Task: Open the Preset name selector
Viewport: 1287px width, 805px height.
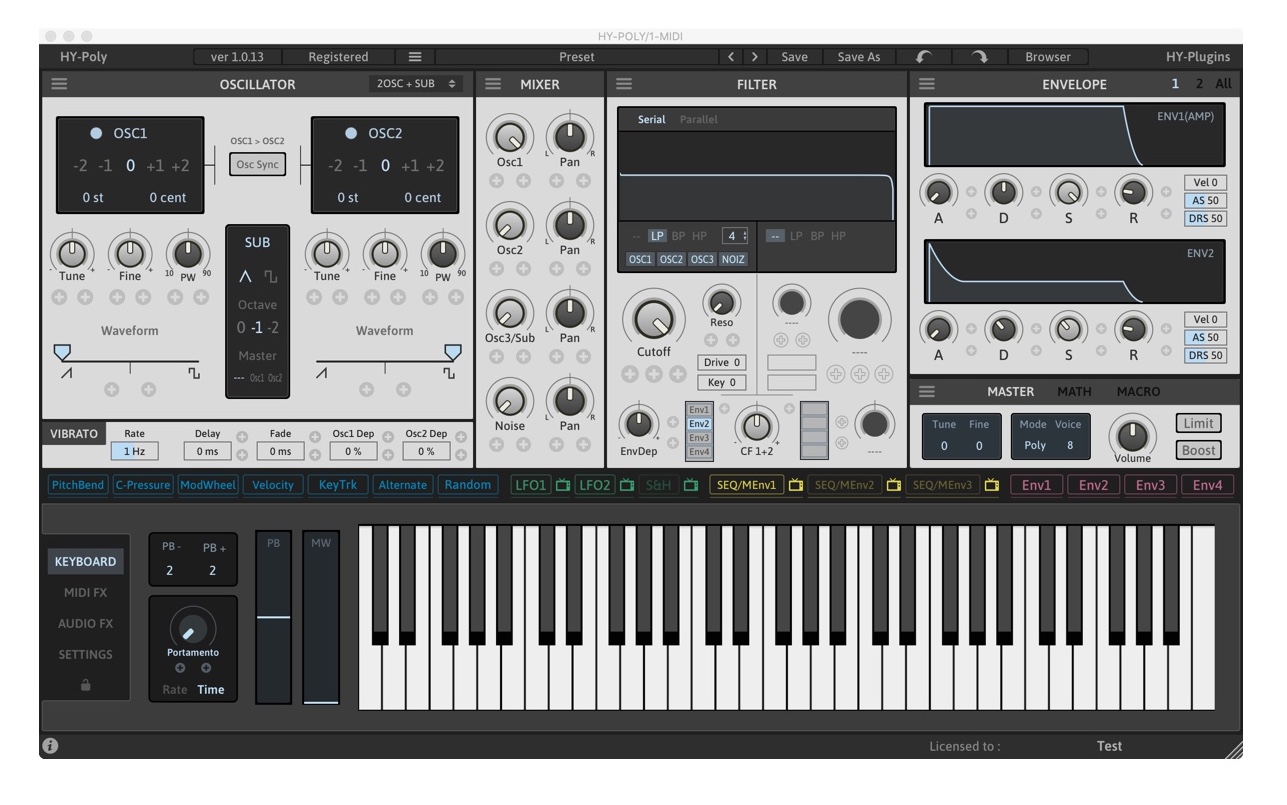Action: coord(576,57)
